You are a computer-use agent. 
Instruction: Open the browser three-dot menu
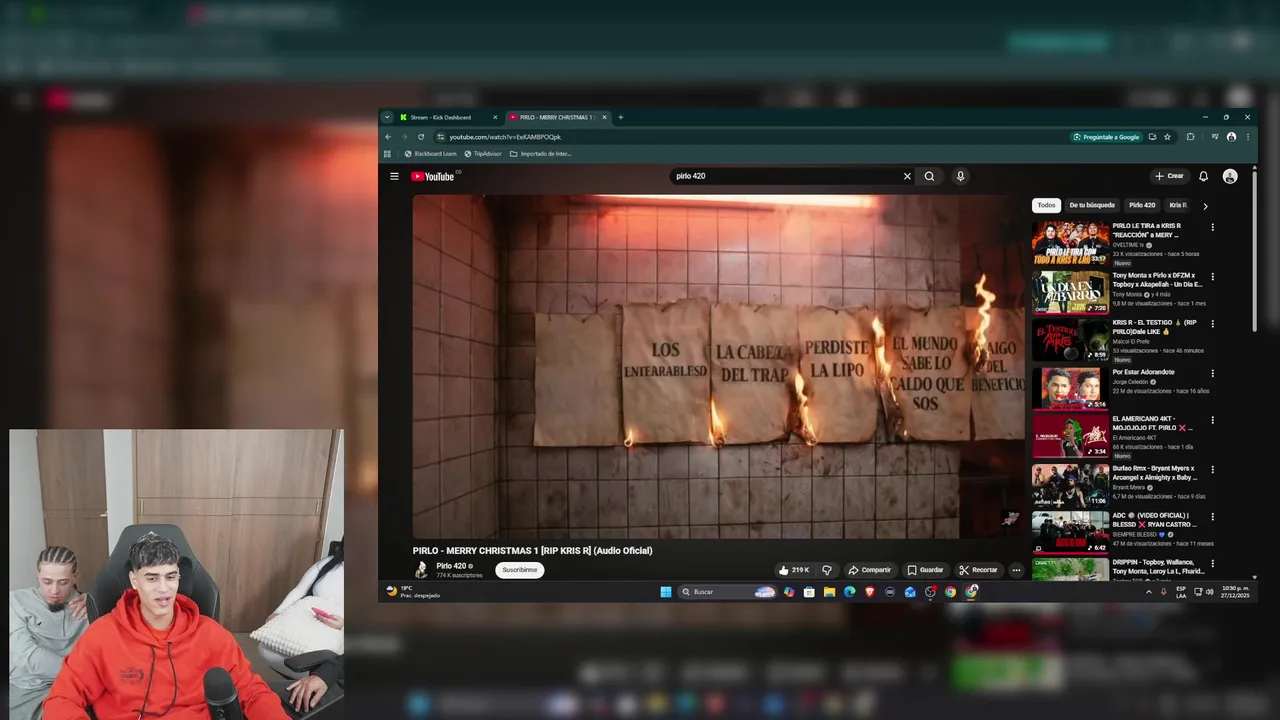point(1247,137)
